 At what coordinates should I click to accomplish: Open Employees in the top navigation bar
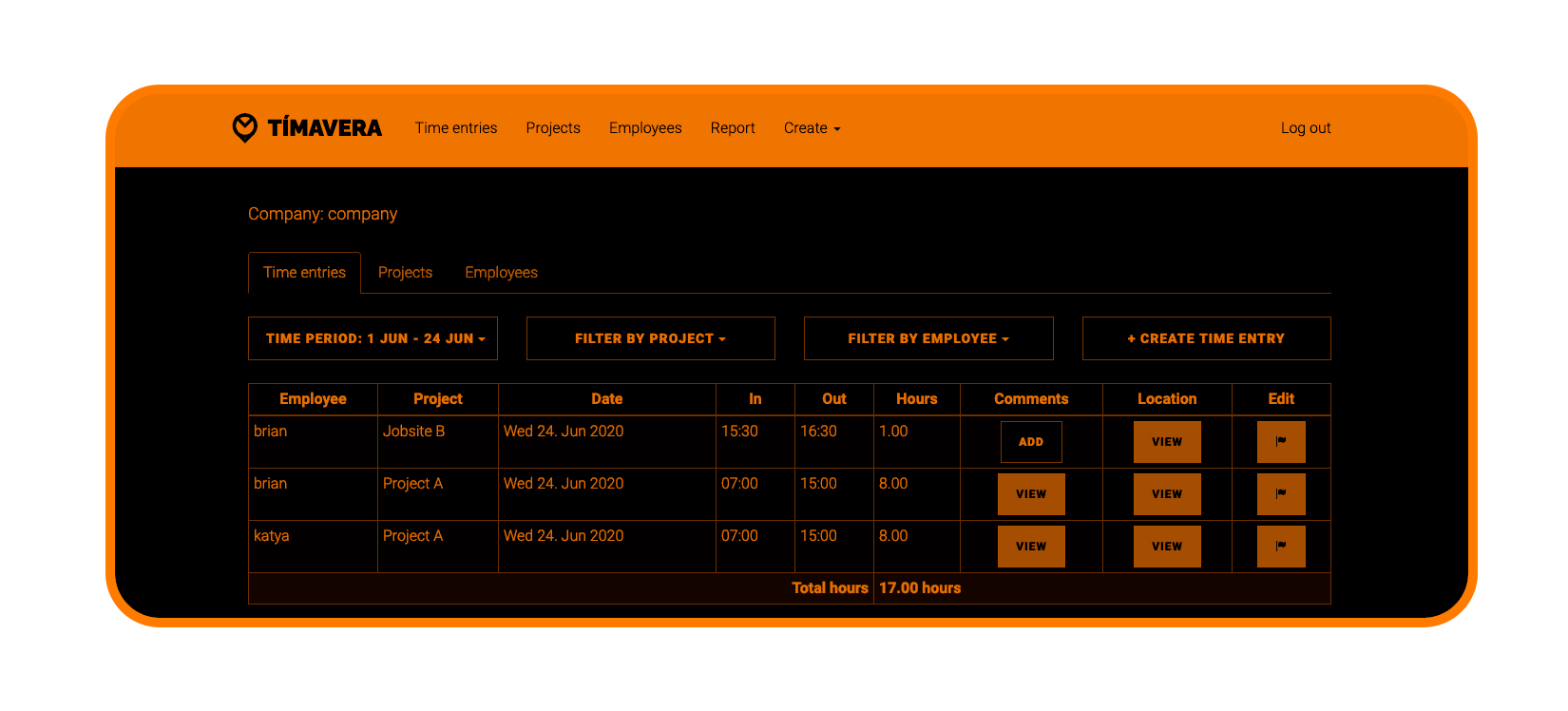[x=645, y=127]
